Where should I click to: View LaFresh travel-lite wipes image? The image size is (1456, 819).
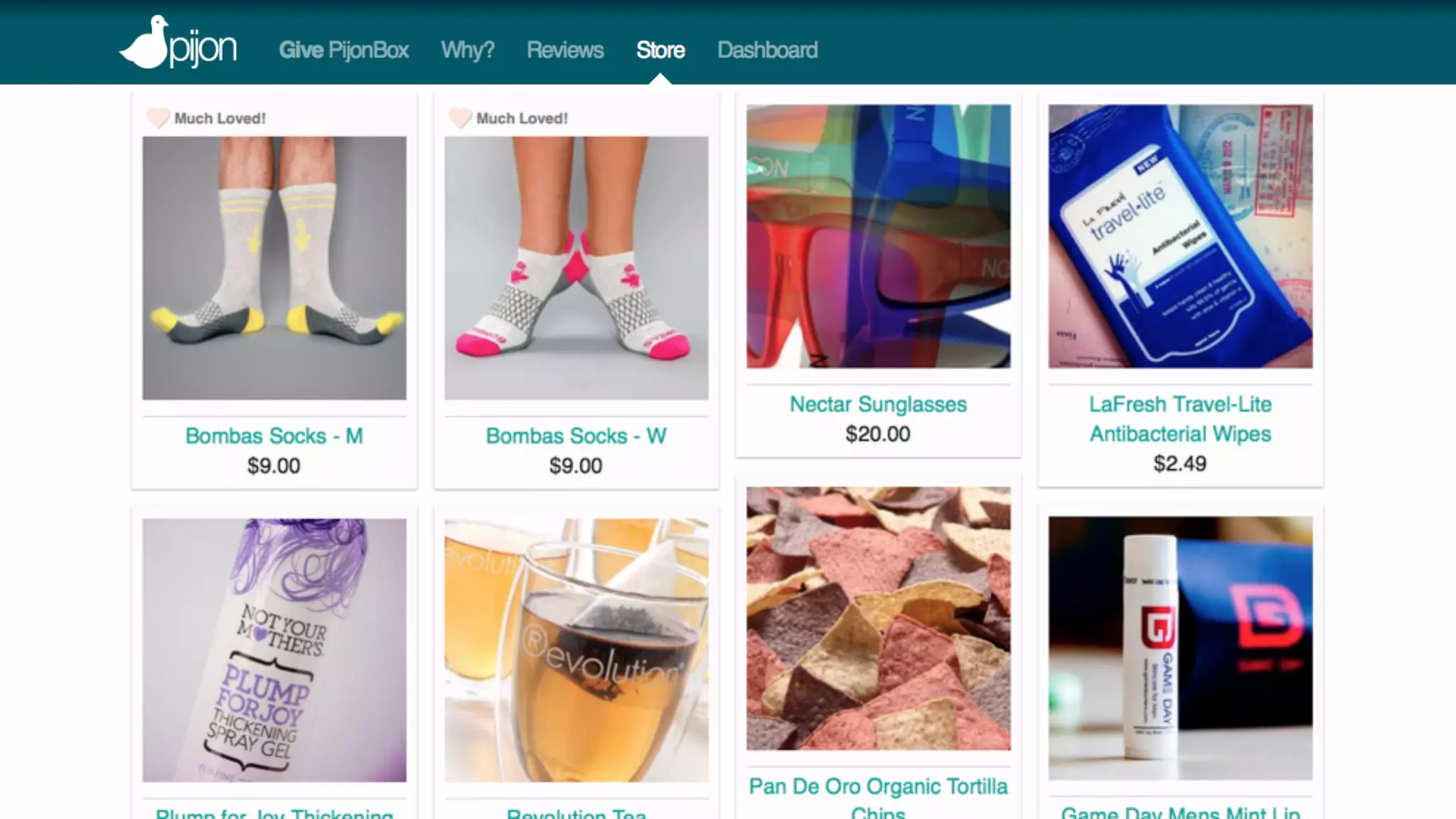pos(1180,236)
